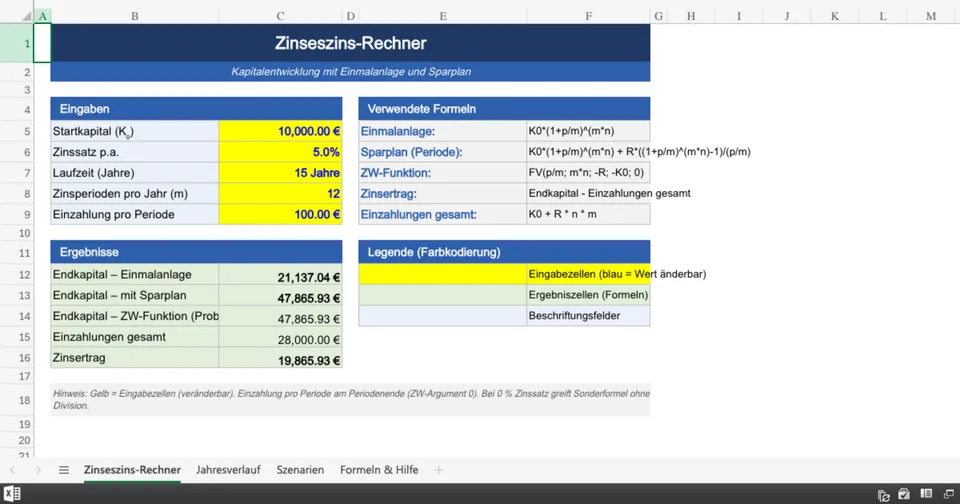
Task: Click the Einmalanlage: formula label
Action: tap(443, 131)
